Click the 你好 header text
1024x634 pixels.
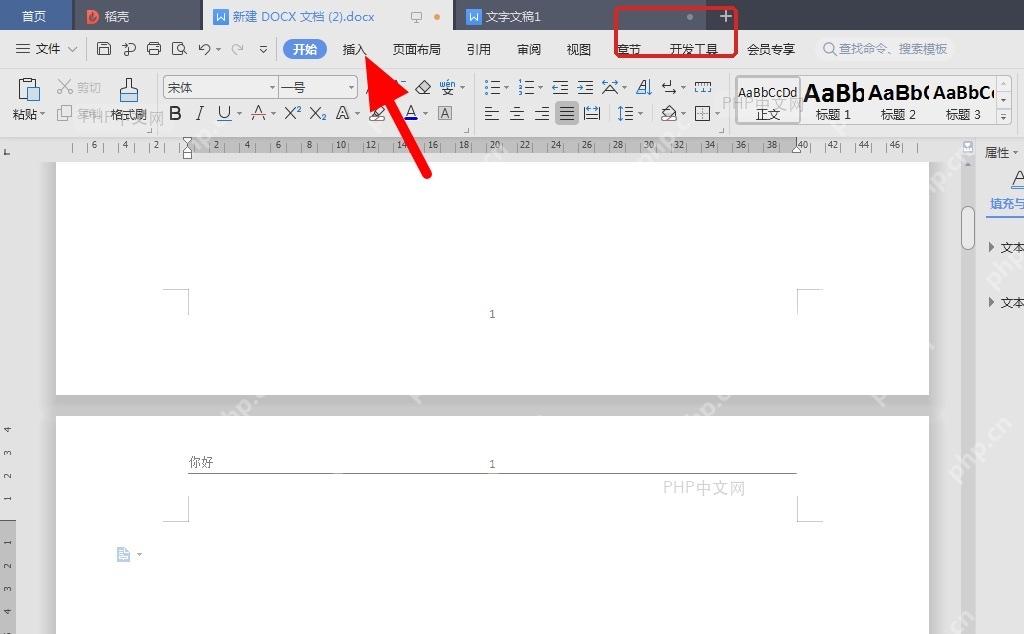tap(201, 462)
